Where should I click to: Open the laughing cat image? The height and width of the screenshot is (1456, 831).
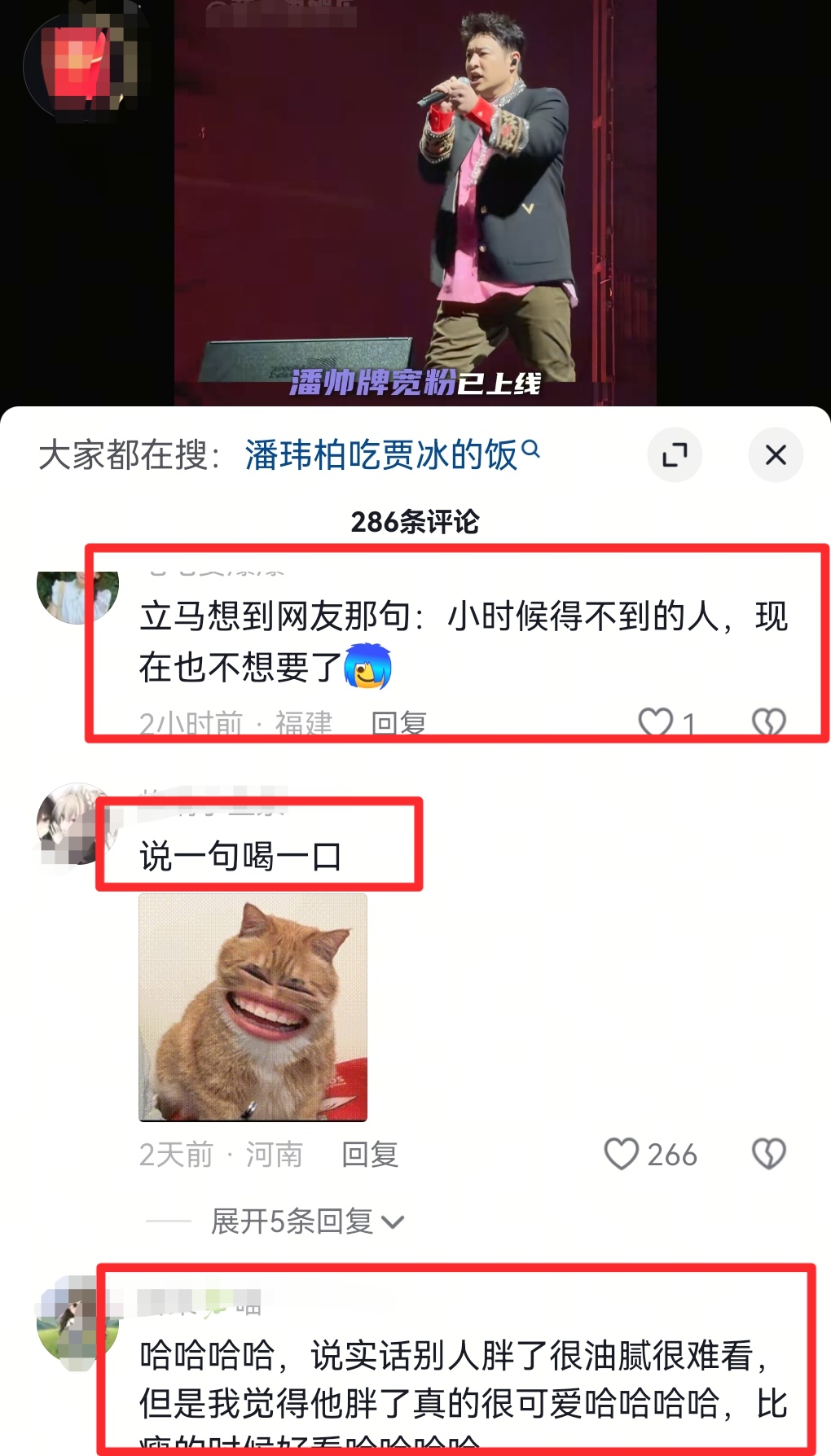253,1007
